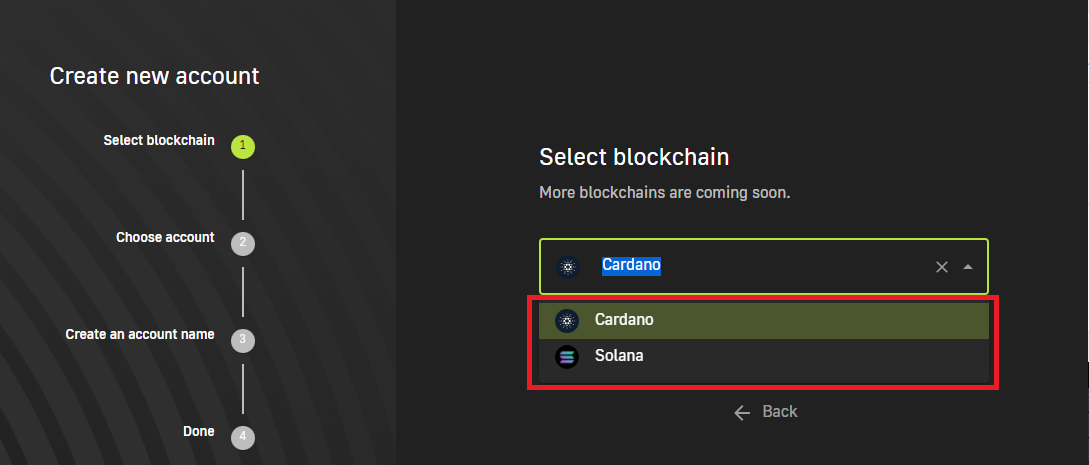
Task: Click the "Create an account name" step label
Action: [x=140, y=334]
